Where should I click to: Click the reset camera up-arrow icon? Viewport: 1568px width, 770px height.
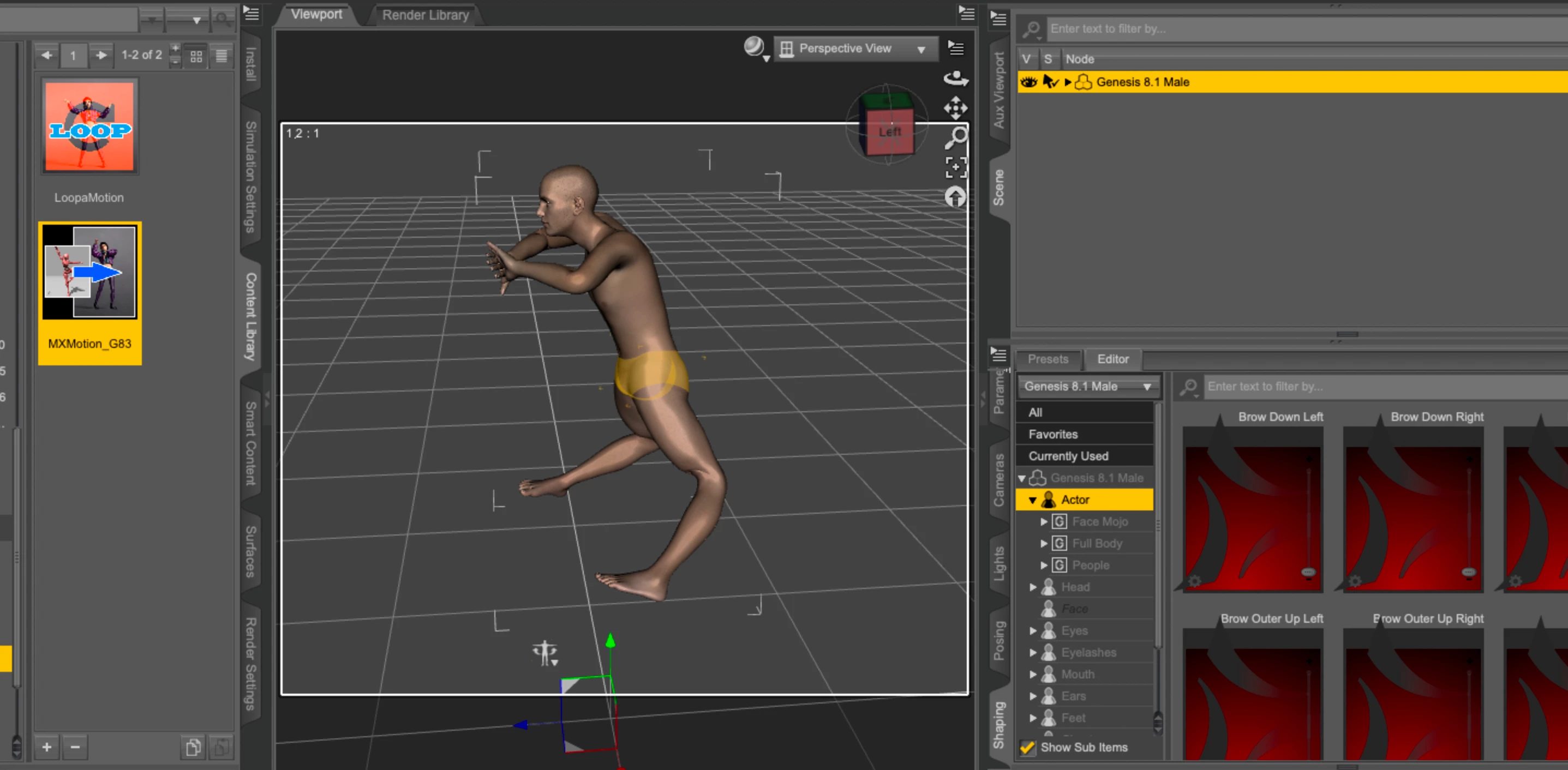(x=955, y=197)
